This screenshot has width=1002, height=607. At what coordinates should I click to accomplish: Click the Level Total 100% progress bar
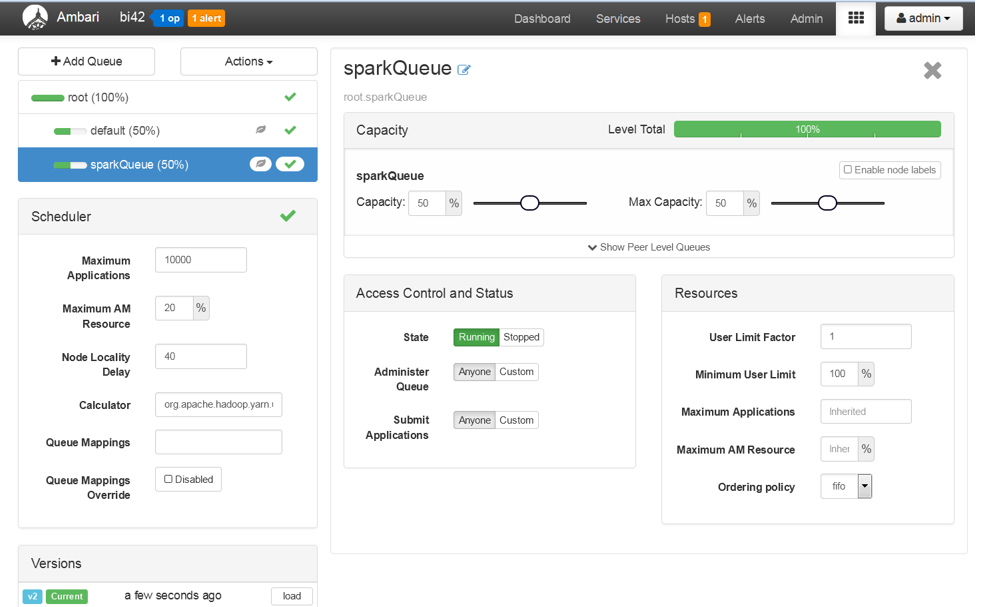coord(807,129)
